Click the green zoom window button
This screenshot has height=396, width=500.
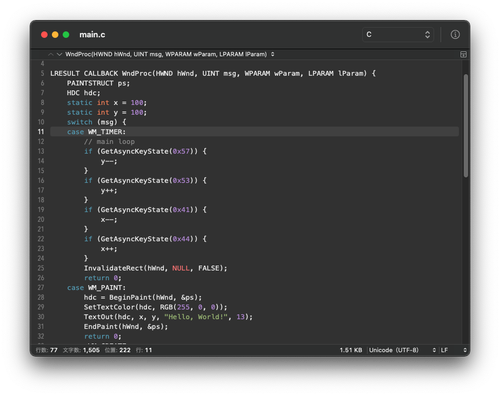[x=66, y=35]
